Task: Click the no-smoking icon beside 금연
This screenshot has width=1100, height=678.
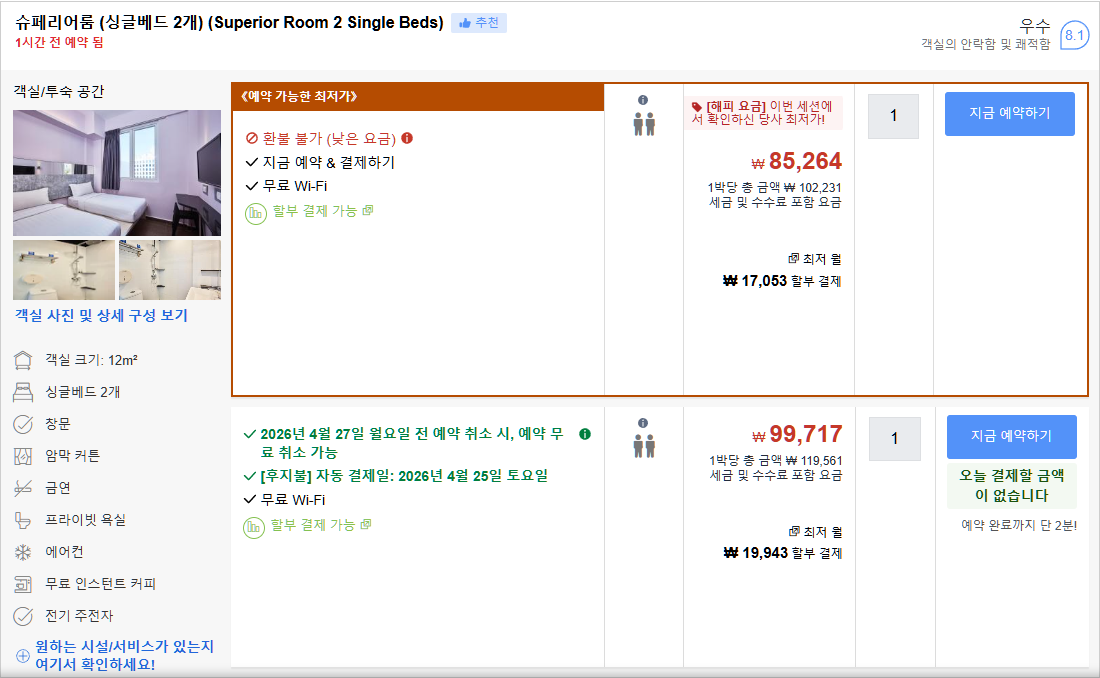Action: click(x=23, y=488)
